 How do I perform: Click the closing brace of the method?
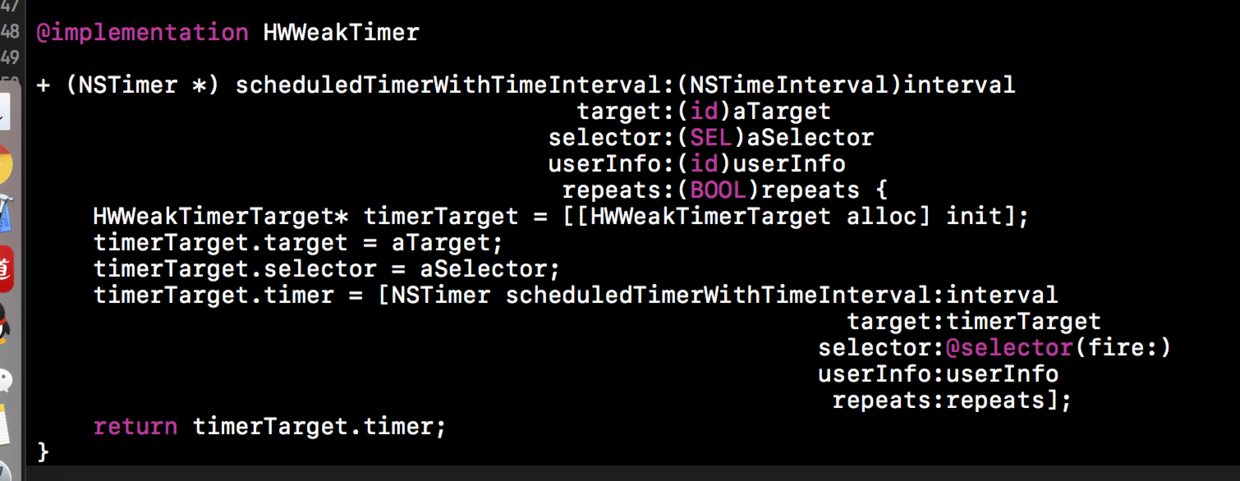(43, 452)
